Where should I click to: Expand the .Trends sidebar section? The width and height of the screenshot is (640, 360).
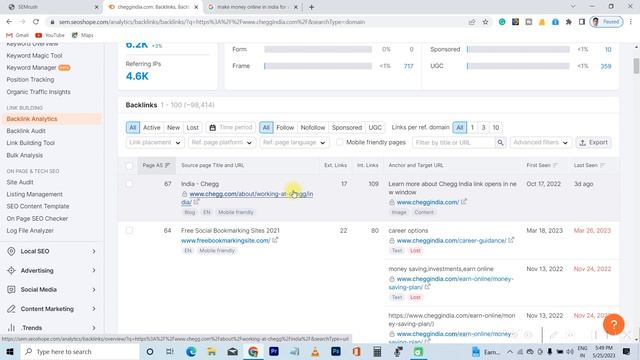click(51, 328)
